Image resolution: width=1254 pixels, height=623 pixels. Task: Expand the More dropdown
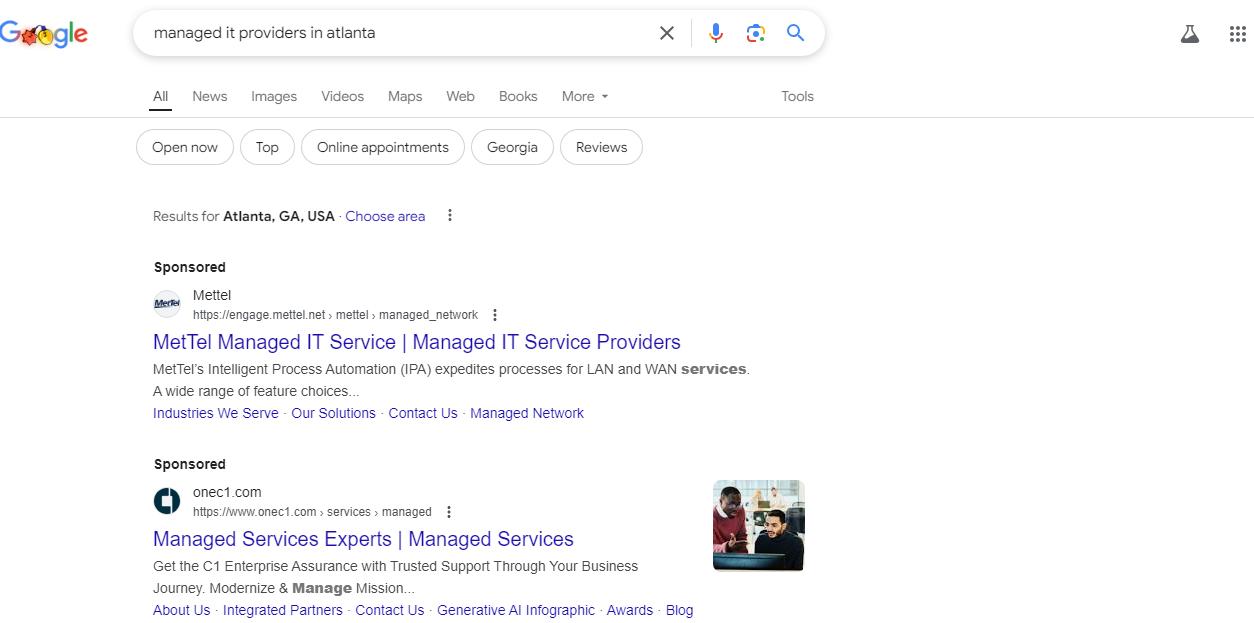pos(585,96)
